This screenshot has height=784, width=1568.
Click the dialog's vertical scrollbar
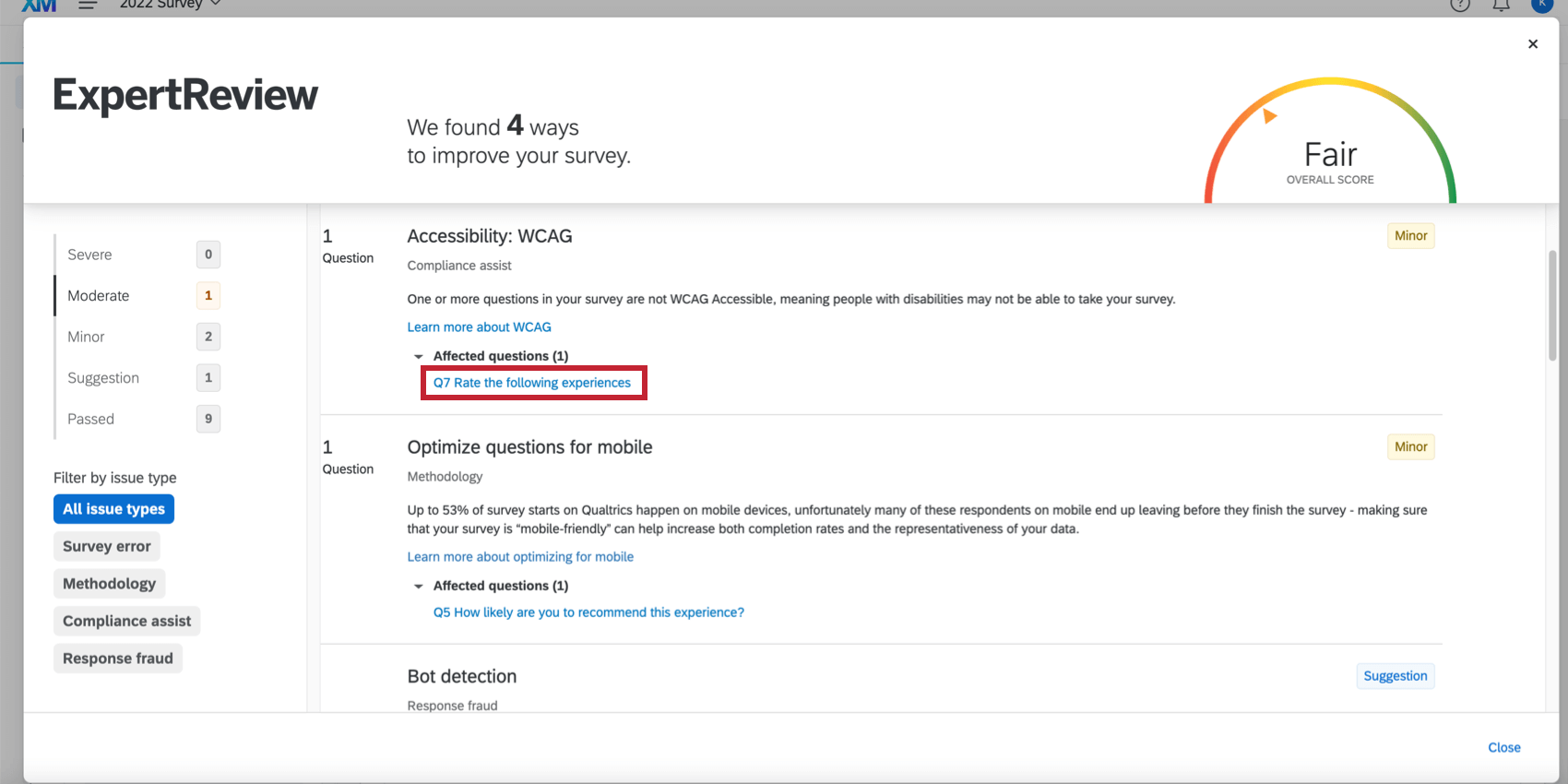click(1552, 304)
